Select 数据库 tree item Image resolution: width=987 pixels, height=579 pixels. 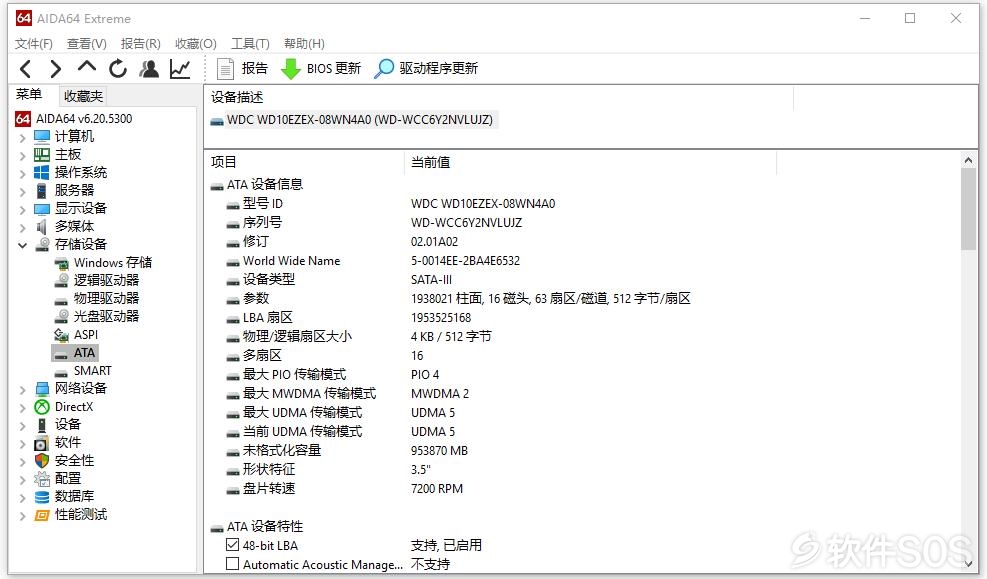click(74, 496)
